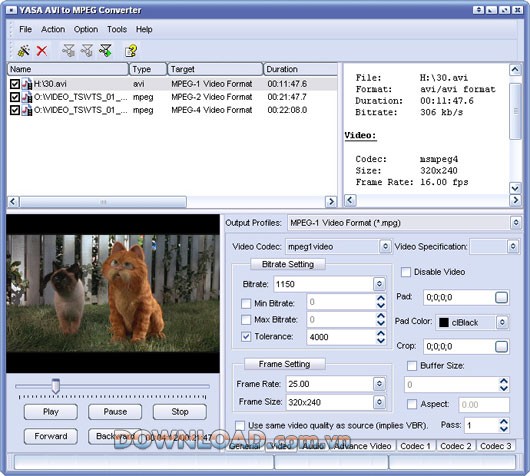Open the Action menu
The height and width of the screenshot is (476, 530).
coord(53,29)
